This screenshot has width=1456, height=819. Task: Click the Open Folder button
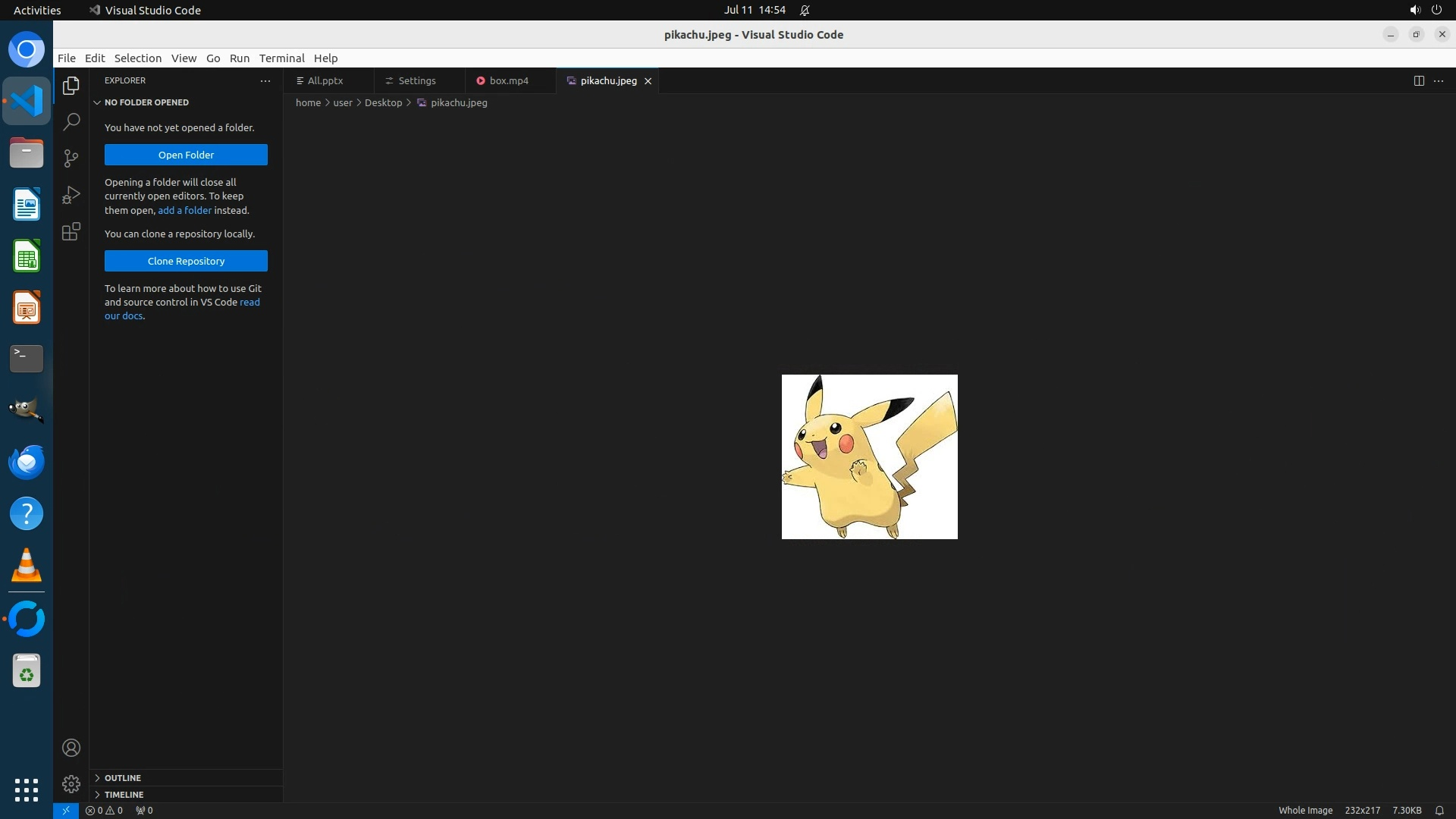(x=186, y=155)
